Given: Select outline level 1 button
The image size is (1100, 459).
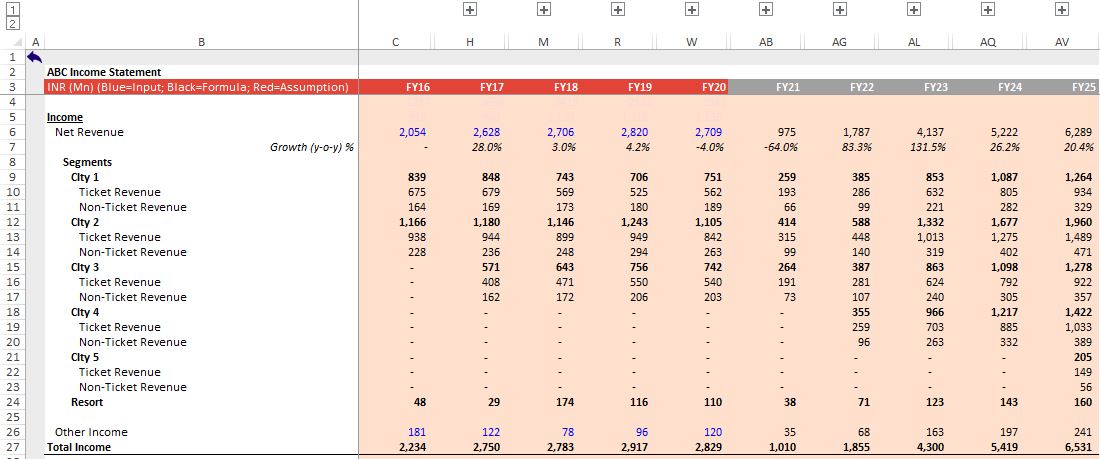Looking at the screenshot, I should click(x=12, y=9).
